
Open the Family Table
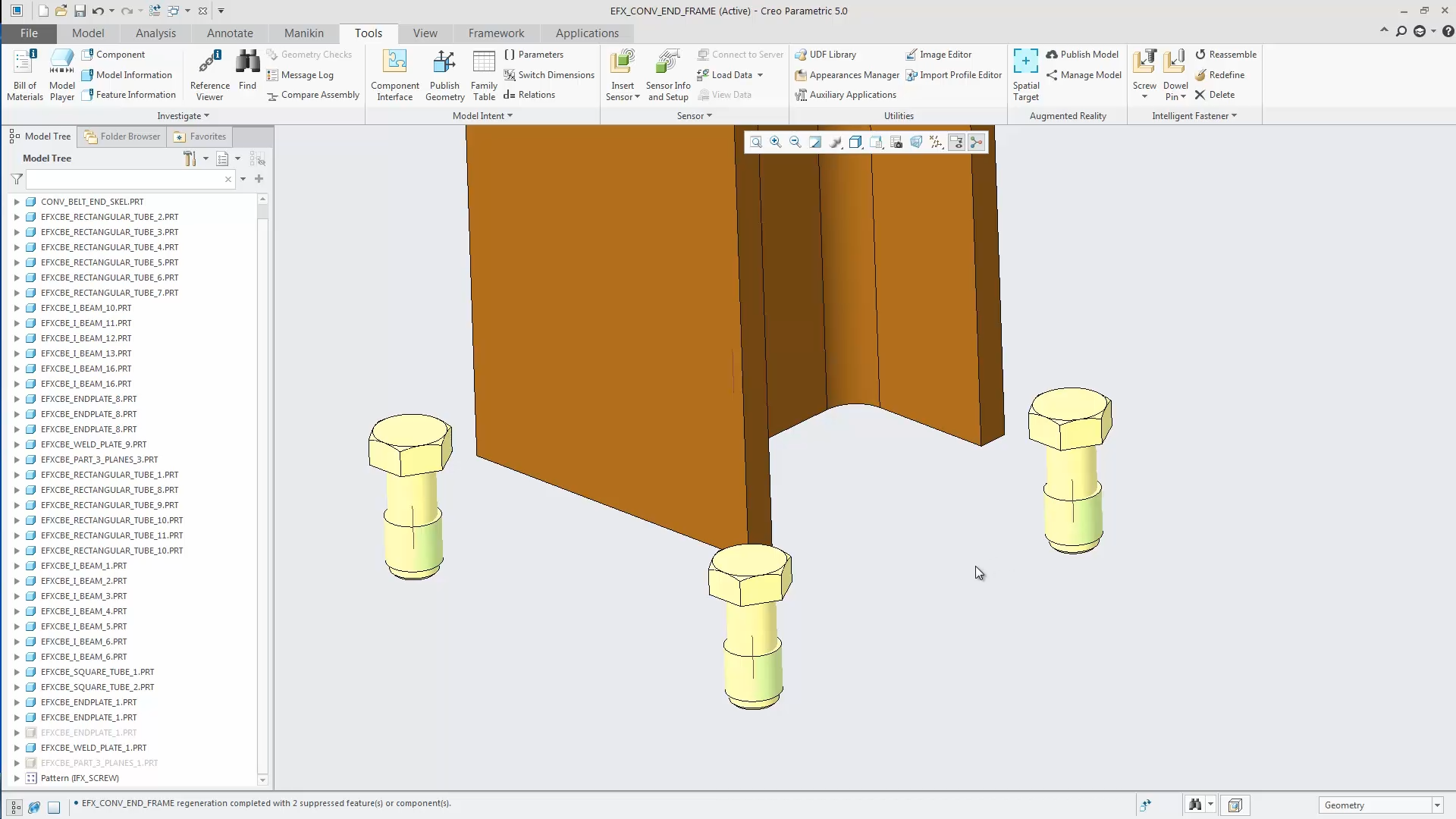pyautogui.click(x=484, y=74)
